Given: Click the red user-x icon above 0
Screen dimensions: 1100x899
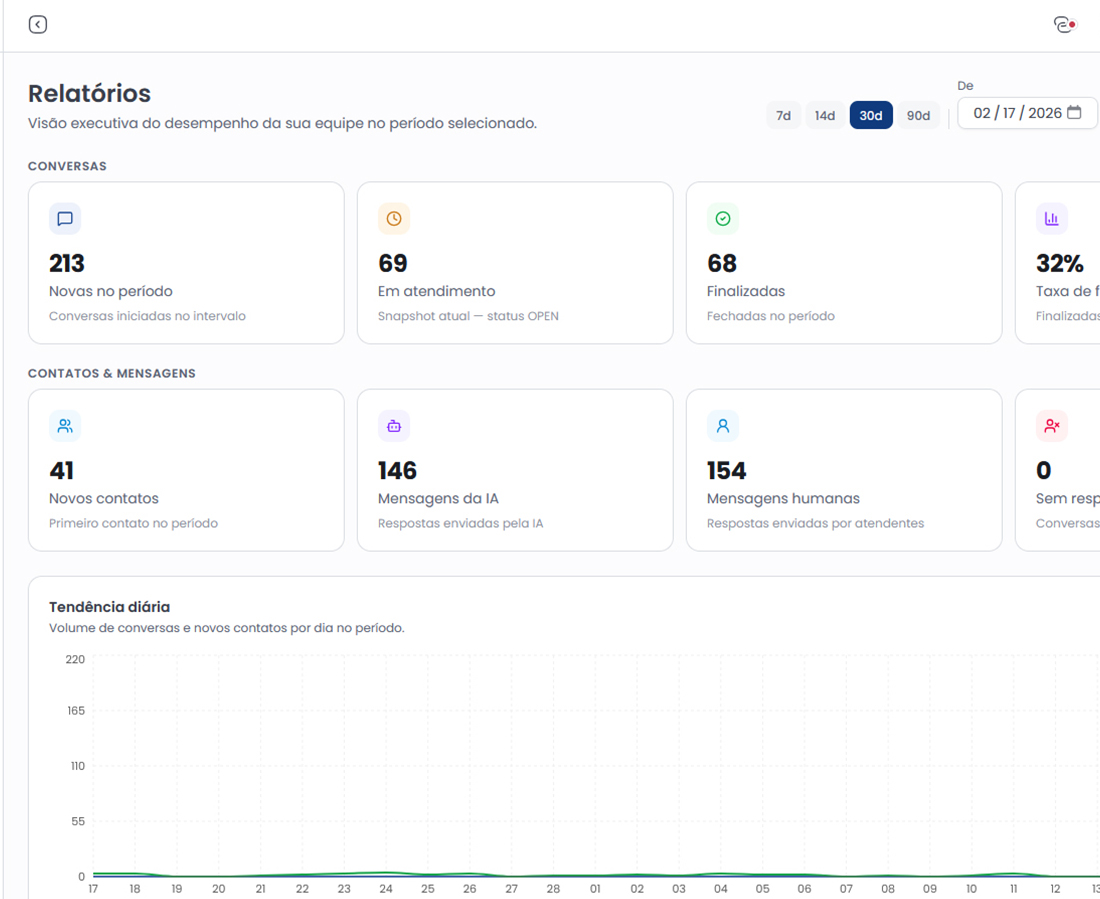Looking at the screenshot, I should (1051, 426).
